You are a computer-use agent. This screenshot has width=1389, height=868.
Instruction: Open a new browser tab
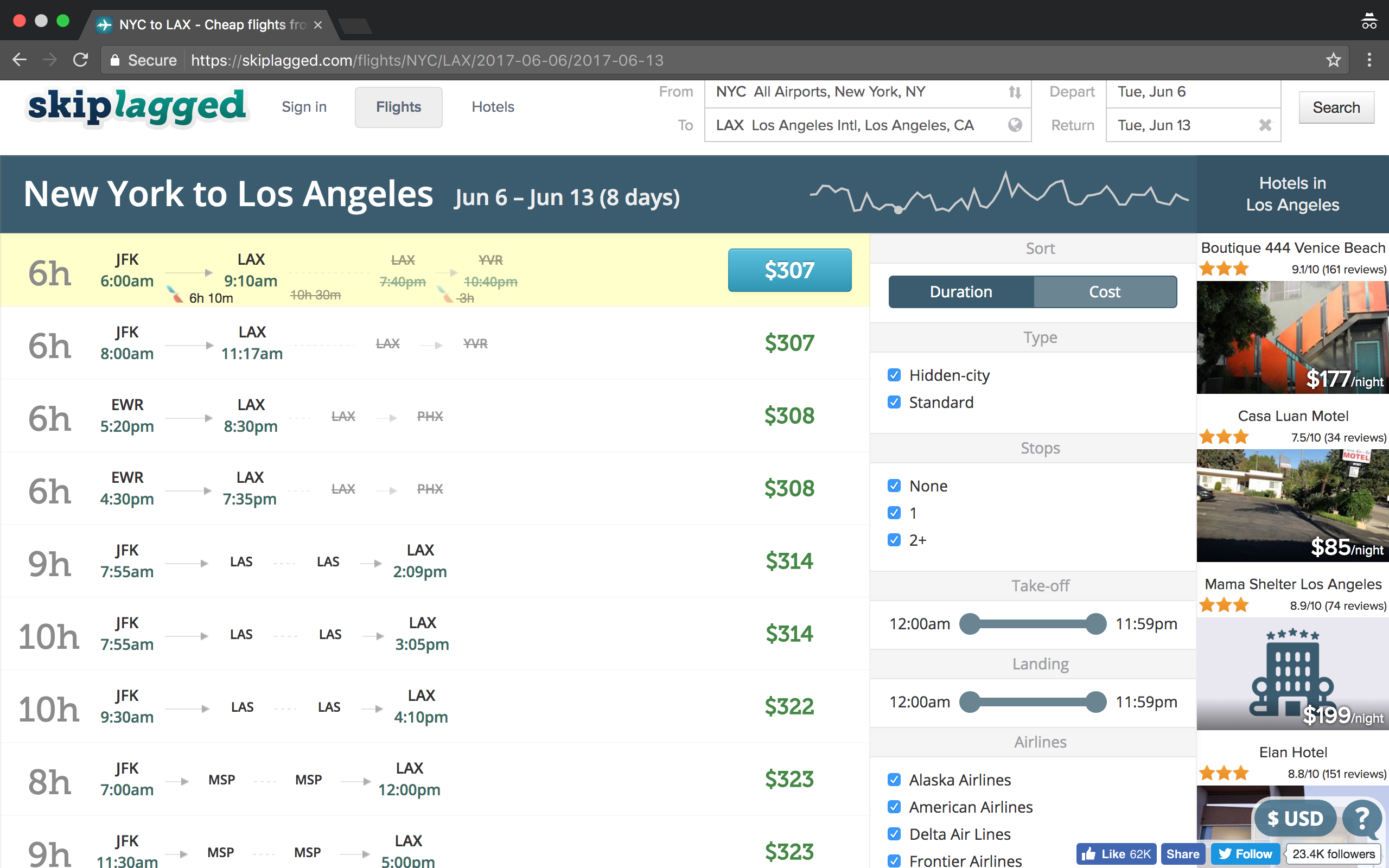(355, 26)
